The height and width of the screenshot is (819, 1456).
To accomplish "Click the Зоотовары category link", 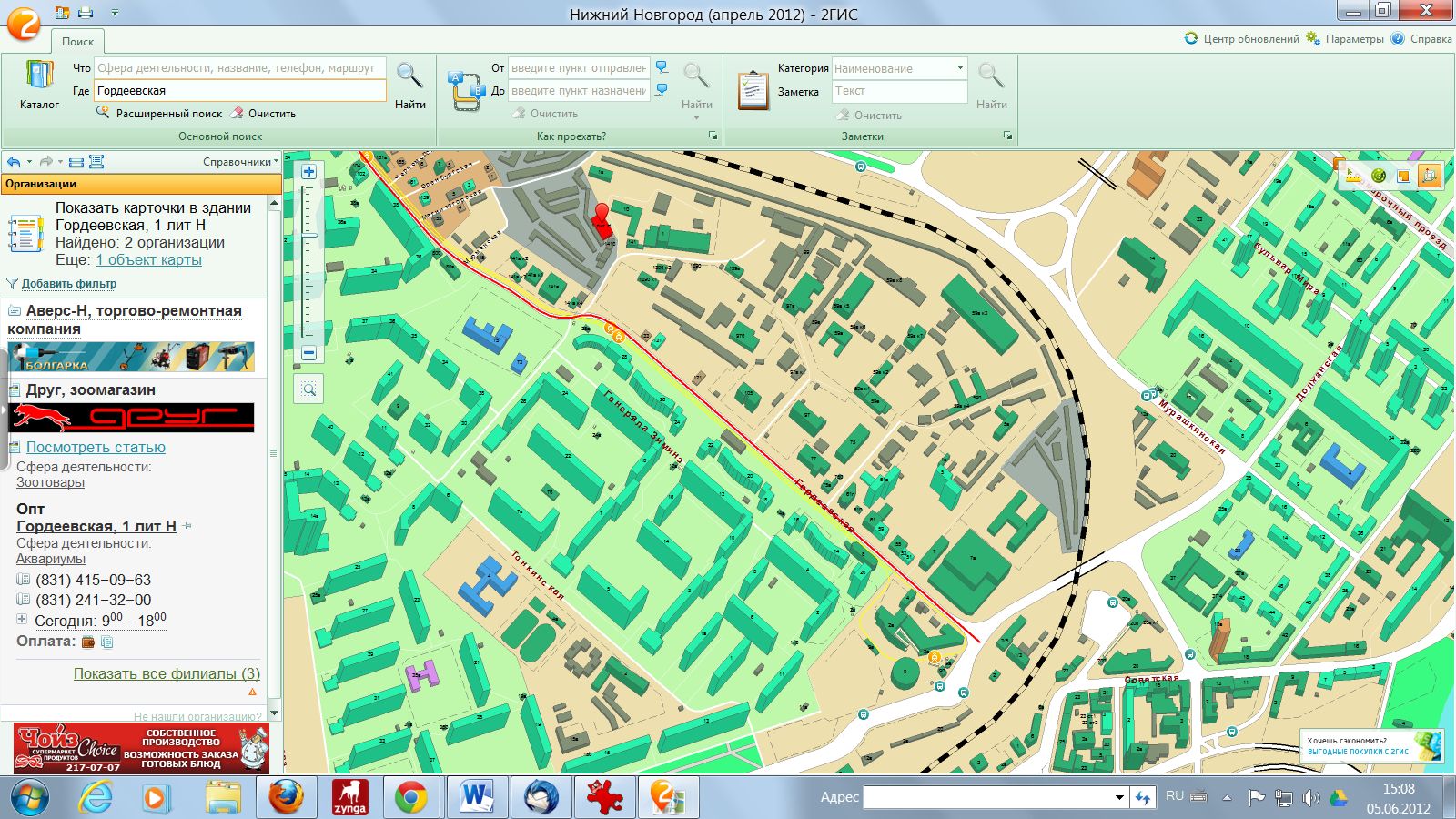I will tap(50, 482).
